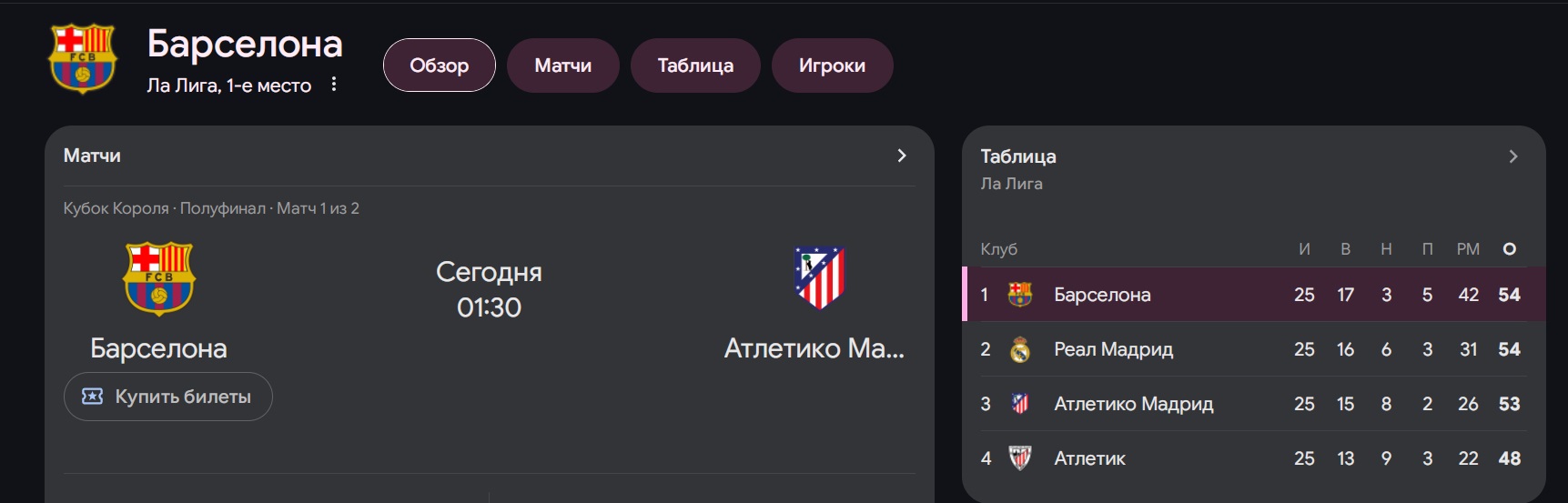Image resolution: width=1568 pixels, height=503 pixels.
Task: Click Athletic crest in fourth table row
Action: (1020, 458)
